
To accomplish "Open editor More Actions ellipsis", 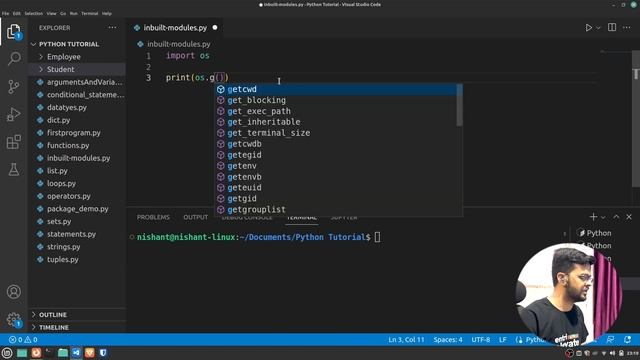I will (x=627, y=27).
